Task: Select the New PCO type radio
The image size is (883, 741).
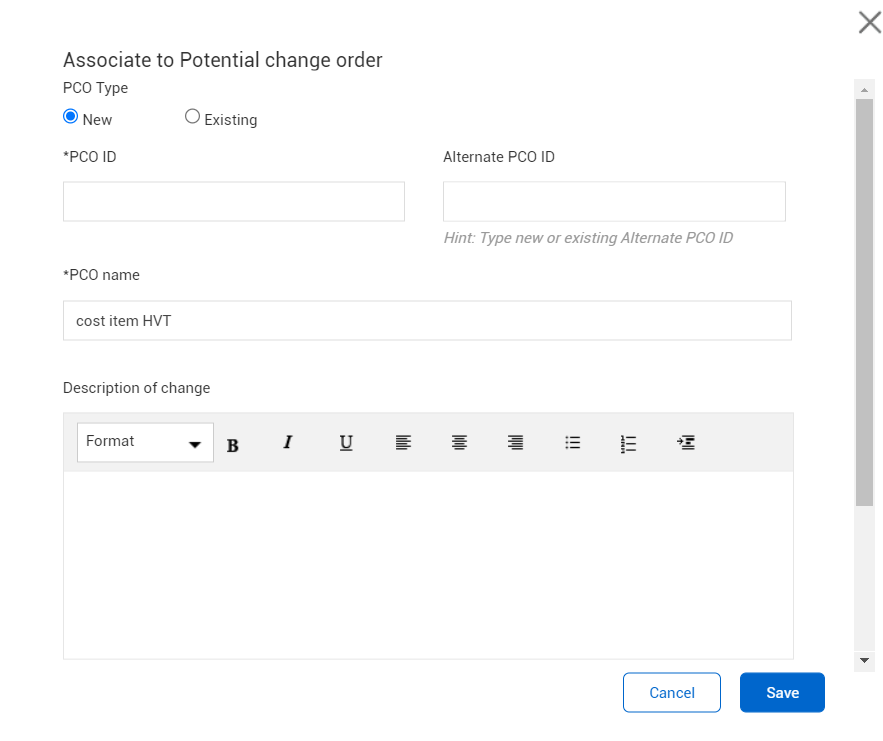Action: [70, 117]
